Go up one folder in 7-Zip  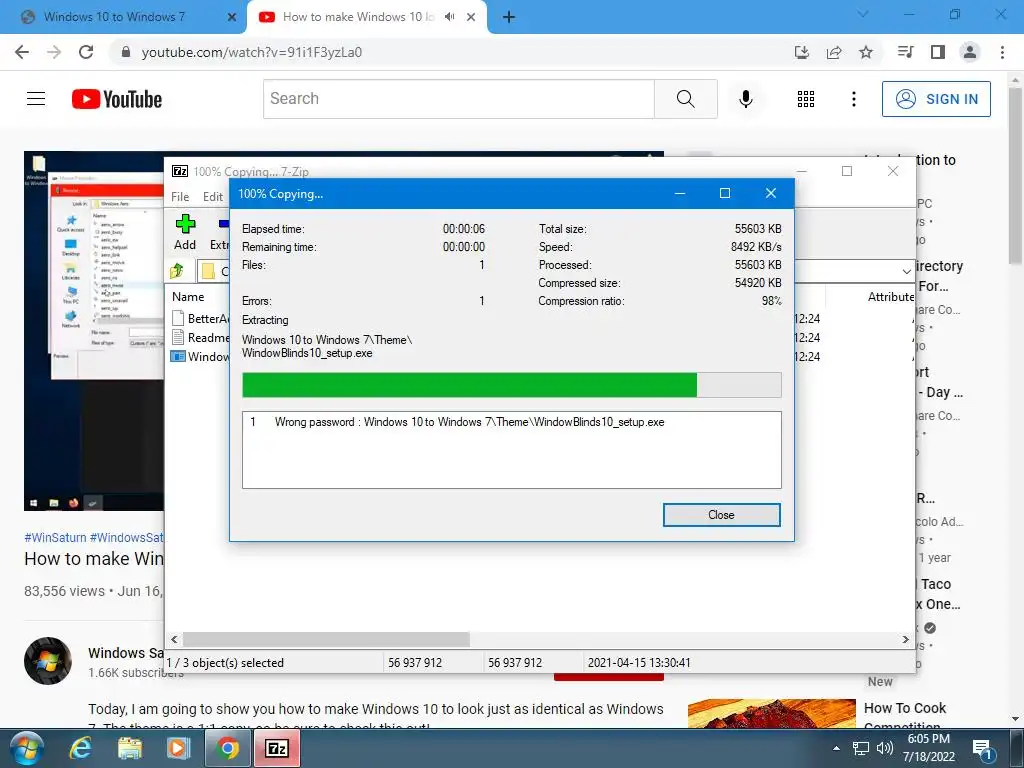(x=177, y=270)
